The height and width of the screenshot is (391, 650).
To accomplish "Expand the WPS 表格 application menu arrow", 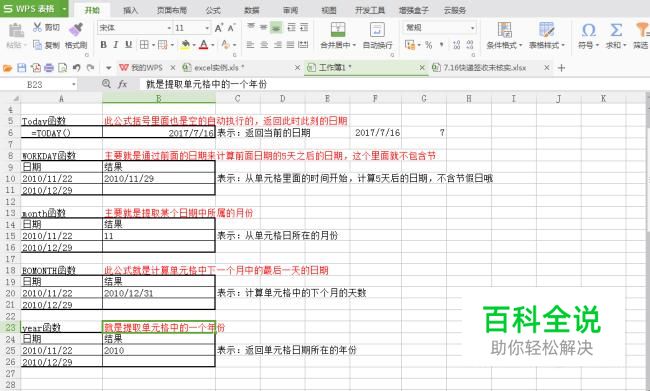I will point(64,9).
